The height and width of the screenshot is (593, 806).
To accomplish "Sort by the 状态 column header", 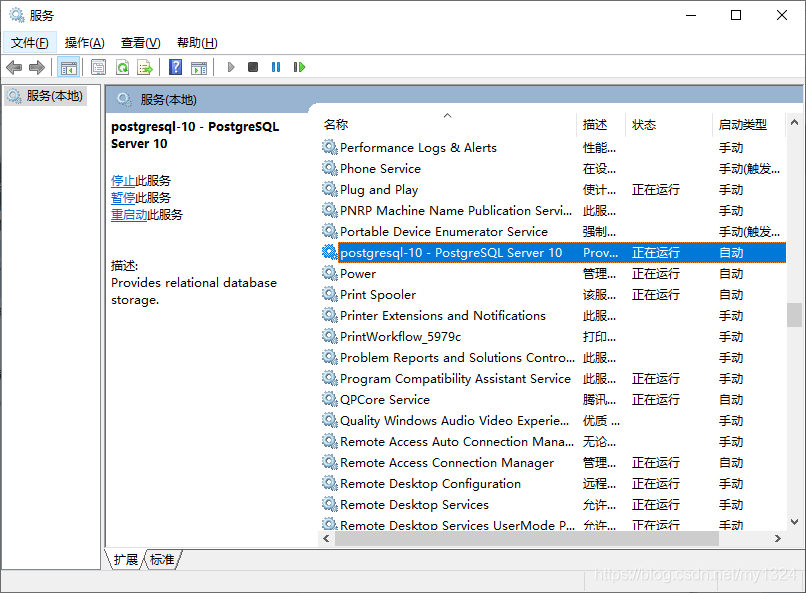I will coord(669,124).
